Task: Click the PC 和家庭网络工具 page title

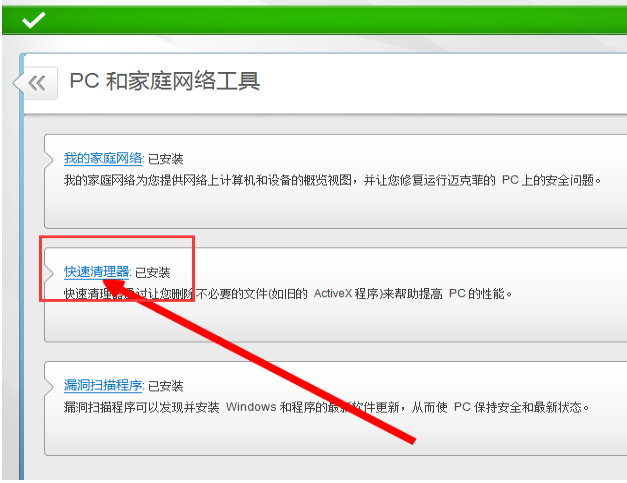Action: [164, 81]
